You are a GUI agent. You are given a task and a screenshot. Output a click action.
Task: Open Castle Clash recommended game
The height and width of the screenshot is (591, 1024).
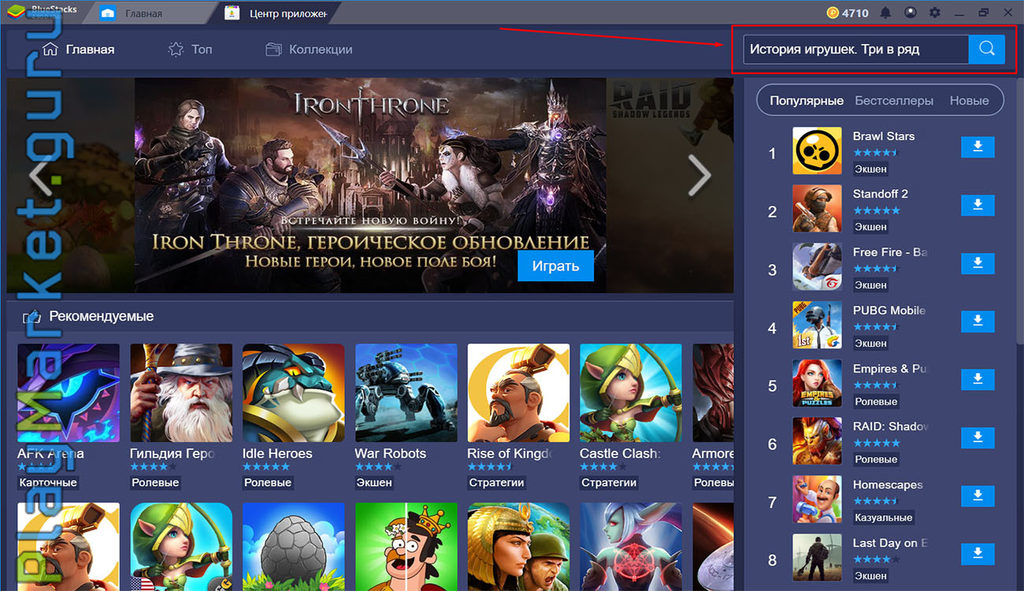coord(630,393)
